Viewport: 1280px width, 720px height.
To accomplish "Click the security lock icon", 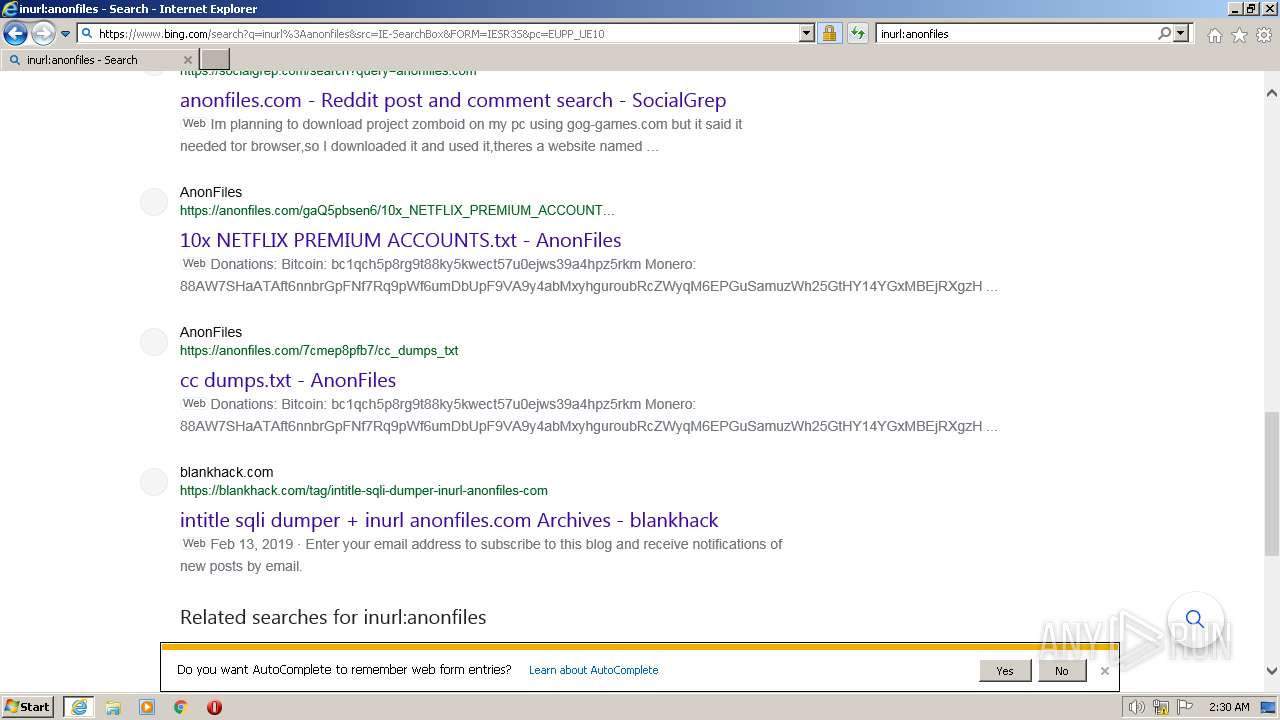I will (x=829, y=33).
